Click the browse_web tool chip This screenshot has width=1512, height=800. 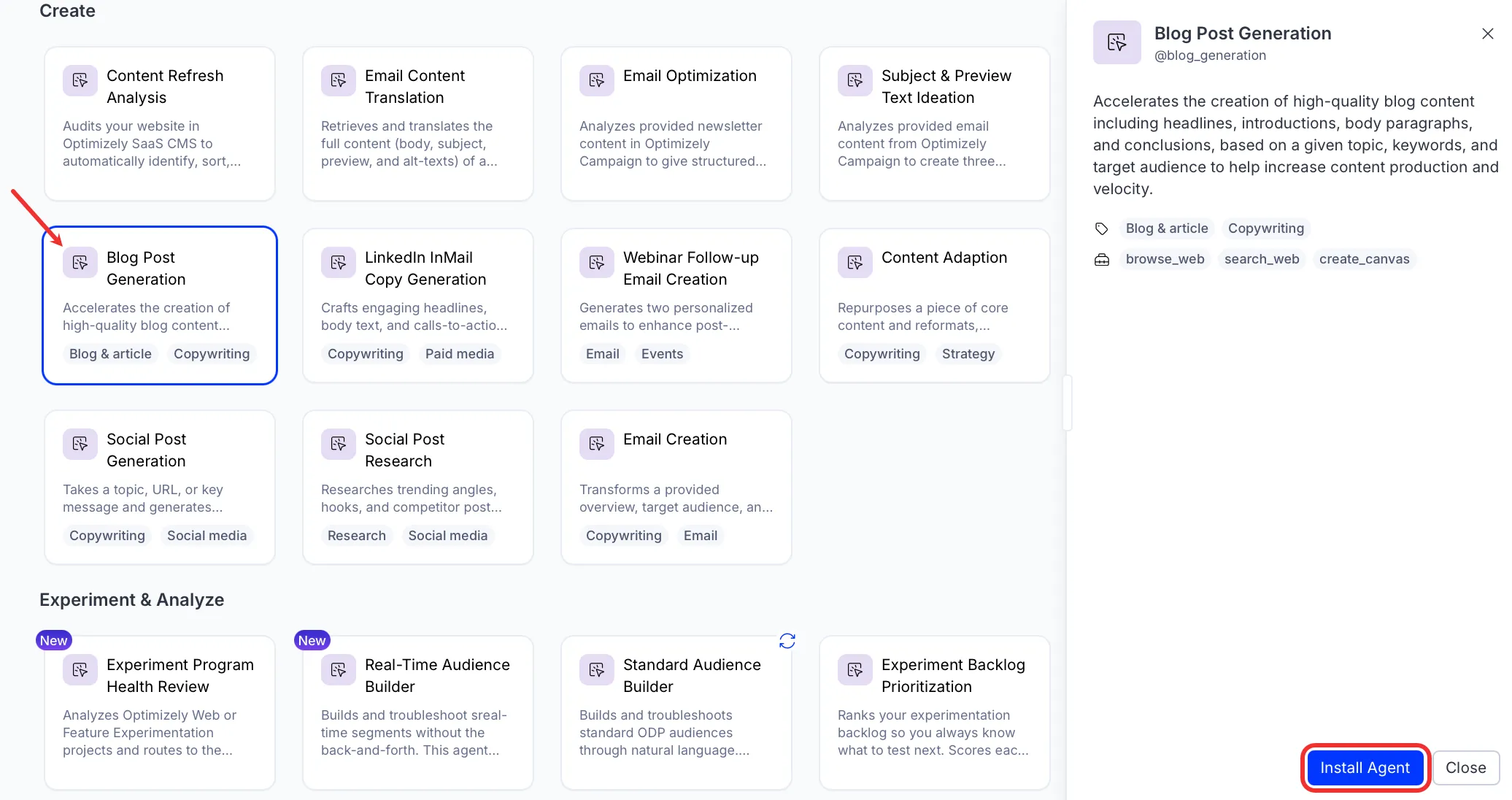(x=1165, y=259)
